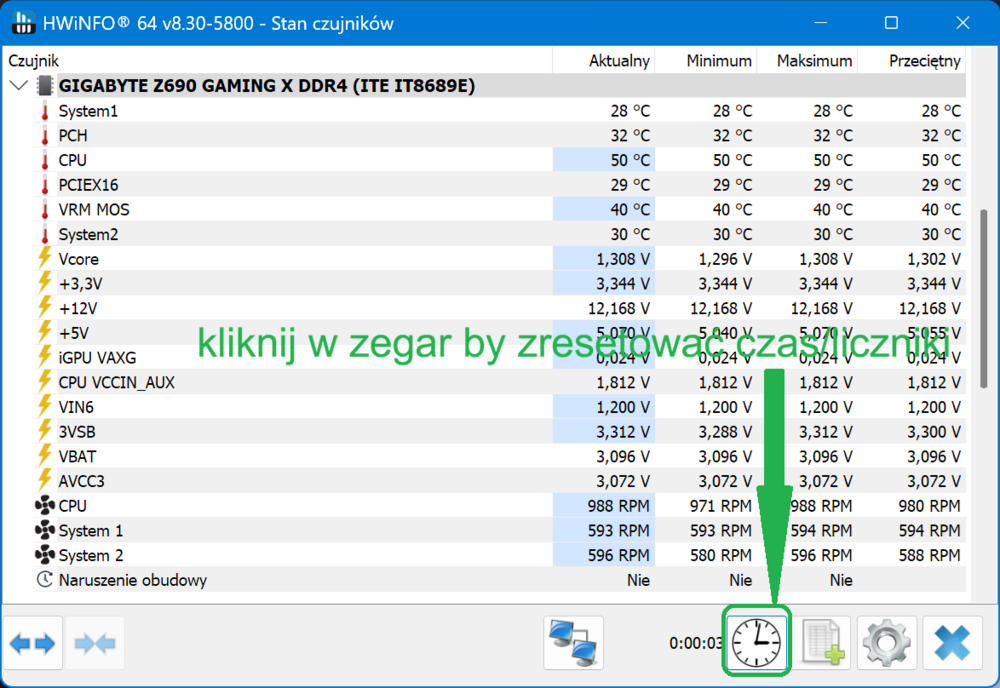Select the CPU VCCIN_AUX voltage row
Viewport: 1000px width, 688px height.
[x=499, y=383]
